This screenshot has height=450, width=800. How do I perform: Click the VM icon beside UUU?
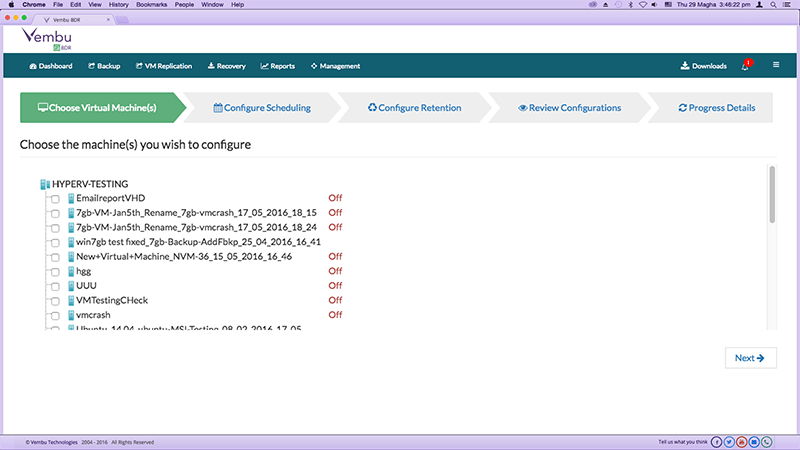(71, 286)
